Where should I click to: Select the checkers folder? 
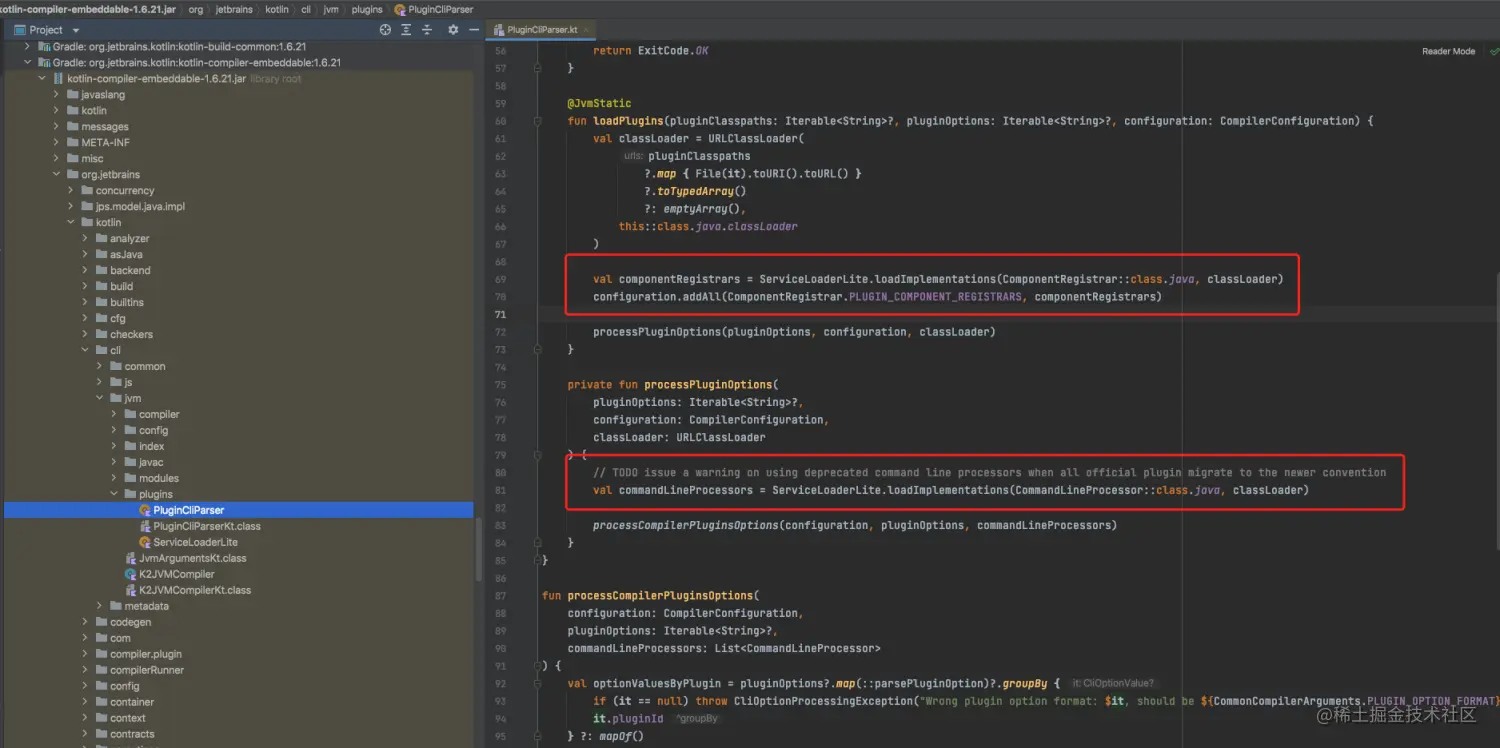pos(131,334)
